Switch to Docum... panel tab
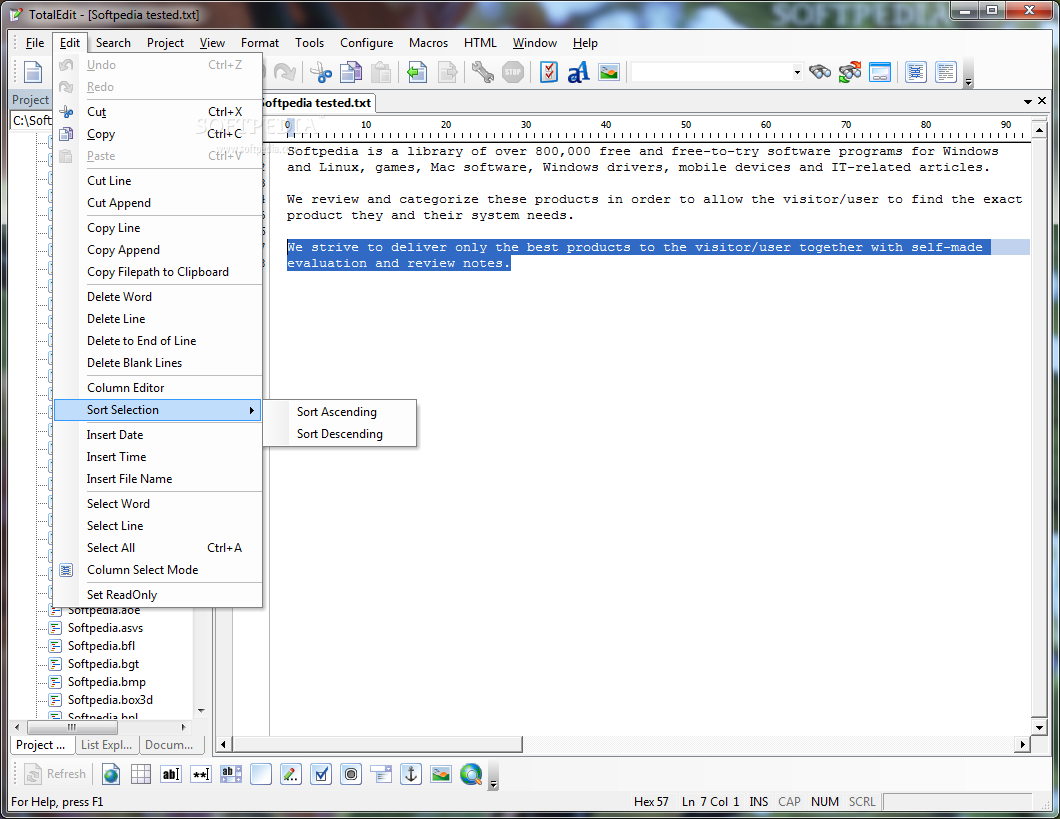This screenshot has width=1060, height=819. 170,745
